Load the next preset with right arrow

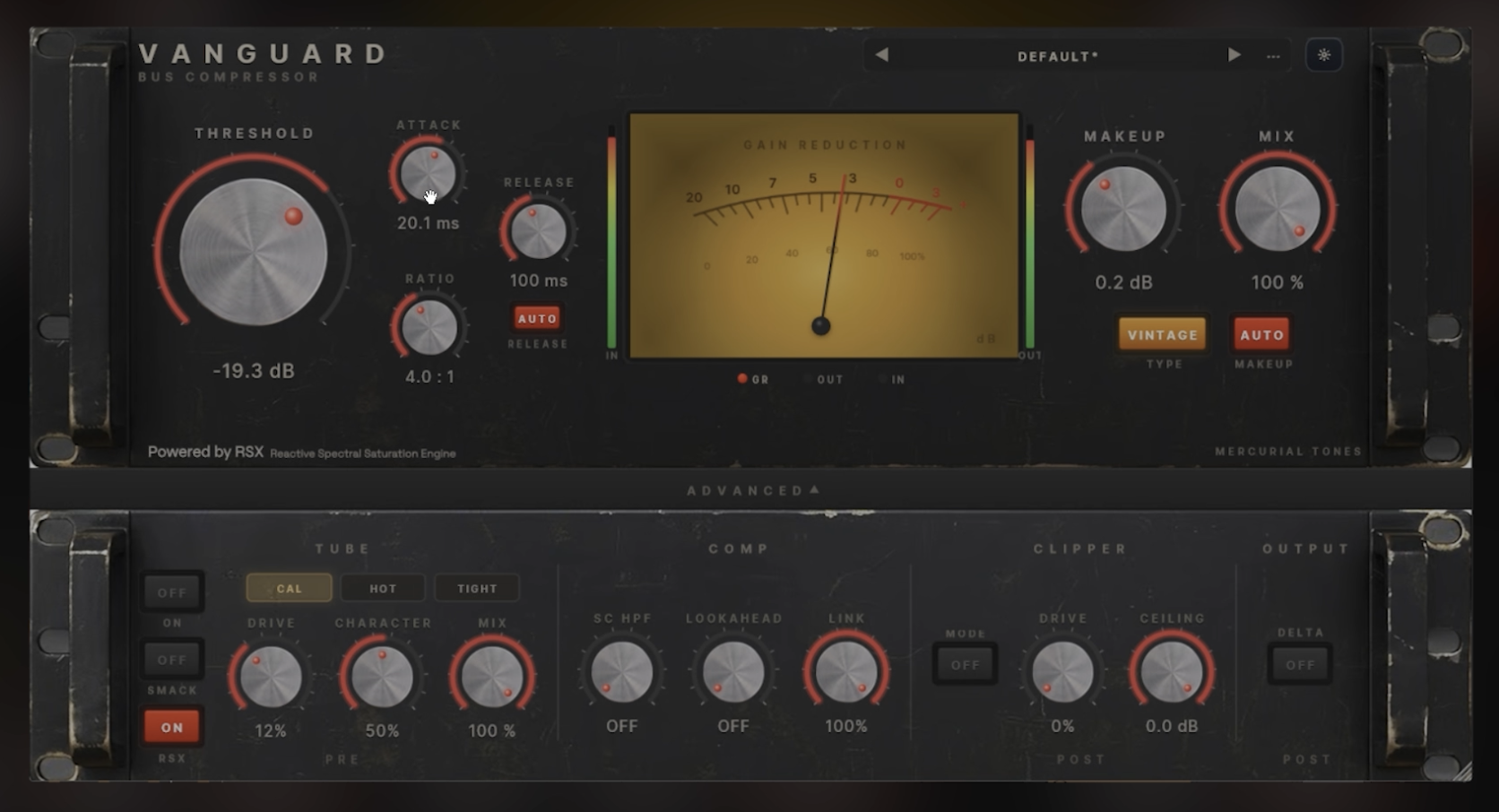[x=1234, y=56]
